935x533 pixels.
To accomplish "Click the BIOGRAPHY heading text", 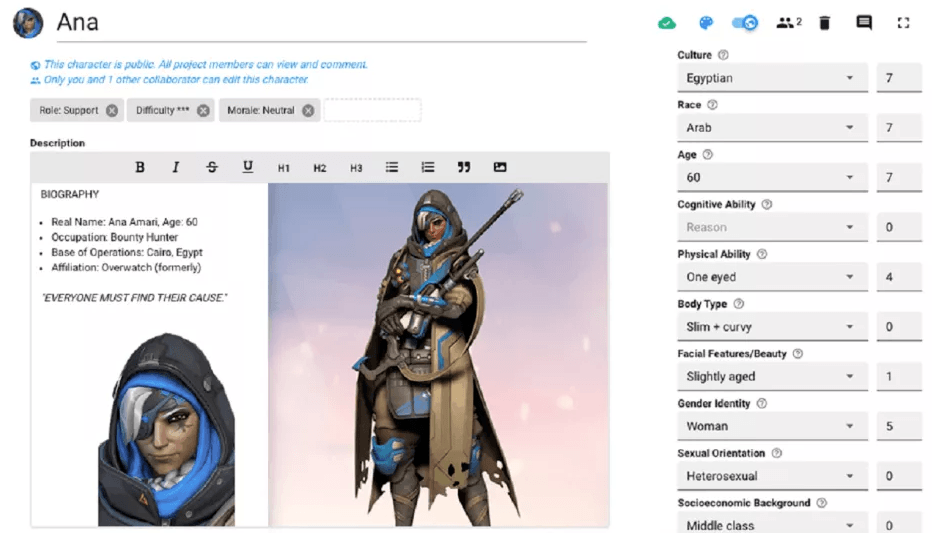I will click(x=70, y=194).
